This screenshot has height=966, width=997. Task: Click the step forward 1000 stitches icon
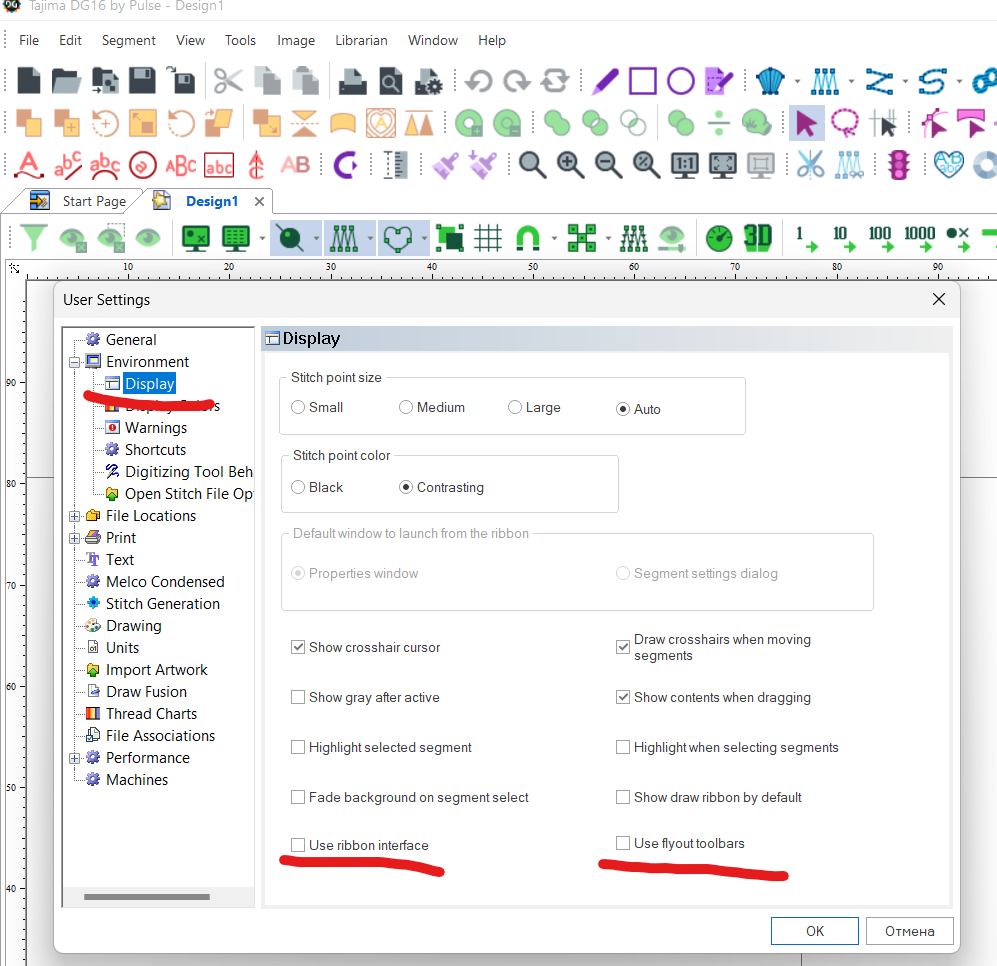click(920, 238)
